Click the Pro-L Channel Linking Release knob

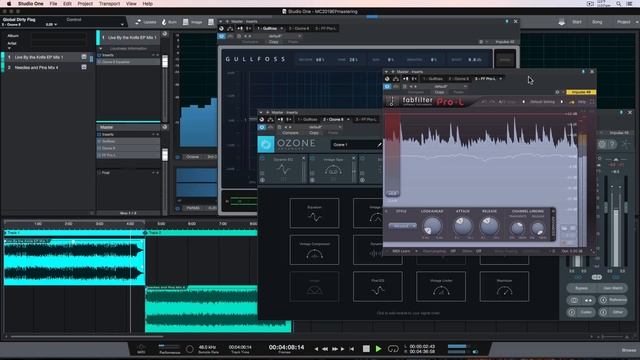click(x=538, y=228)
